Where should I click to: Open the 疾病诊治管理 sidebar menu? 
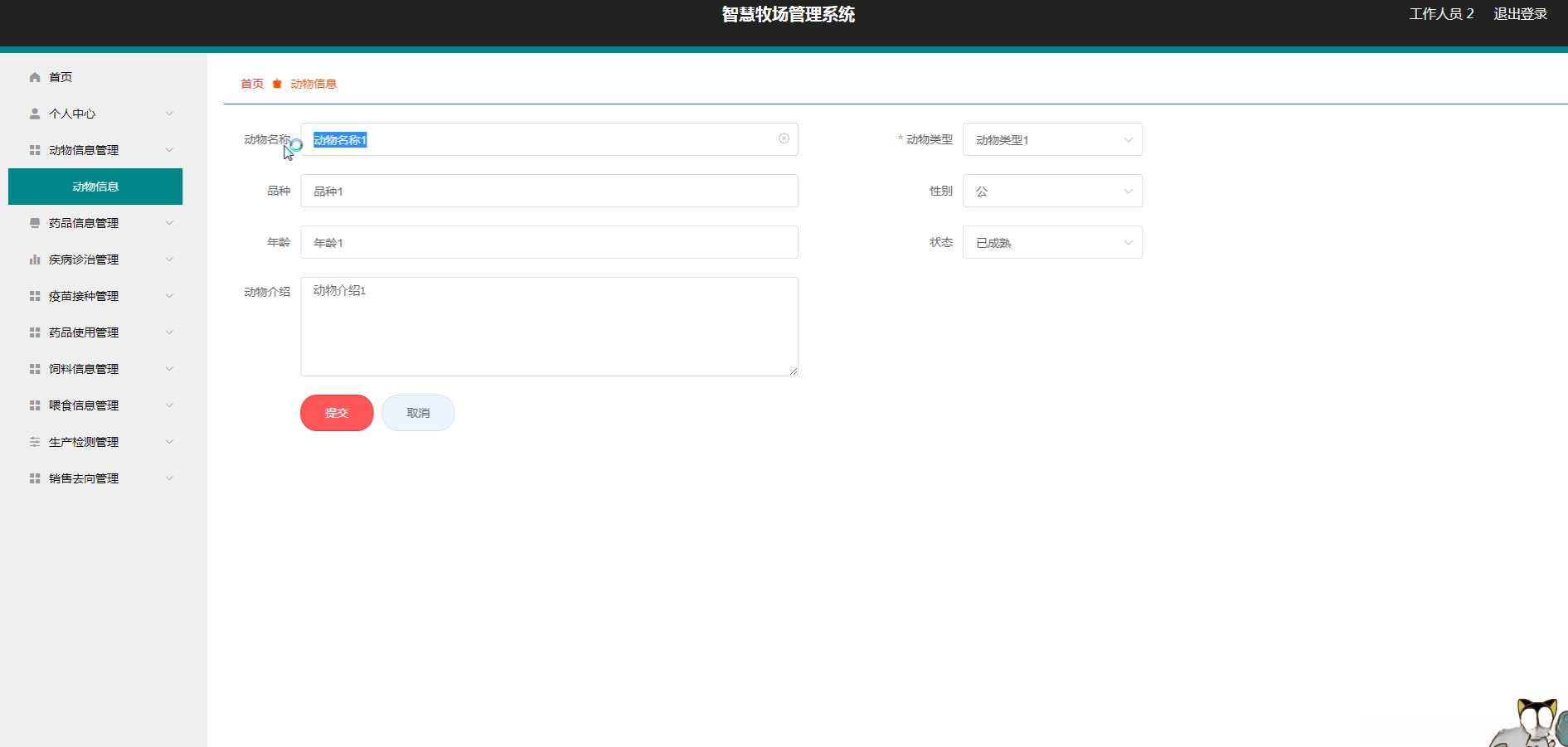click(x=95, y=260)
